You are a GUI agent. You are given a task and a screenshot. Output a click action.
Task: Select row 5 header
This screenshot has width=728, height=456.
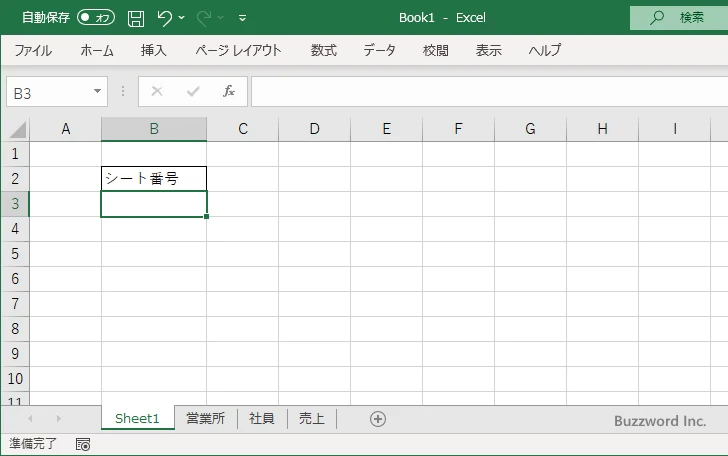[x=15, y=254]
